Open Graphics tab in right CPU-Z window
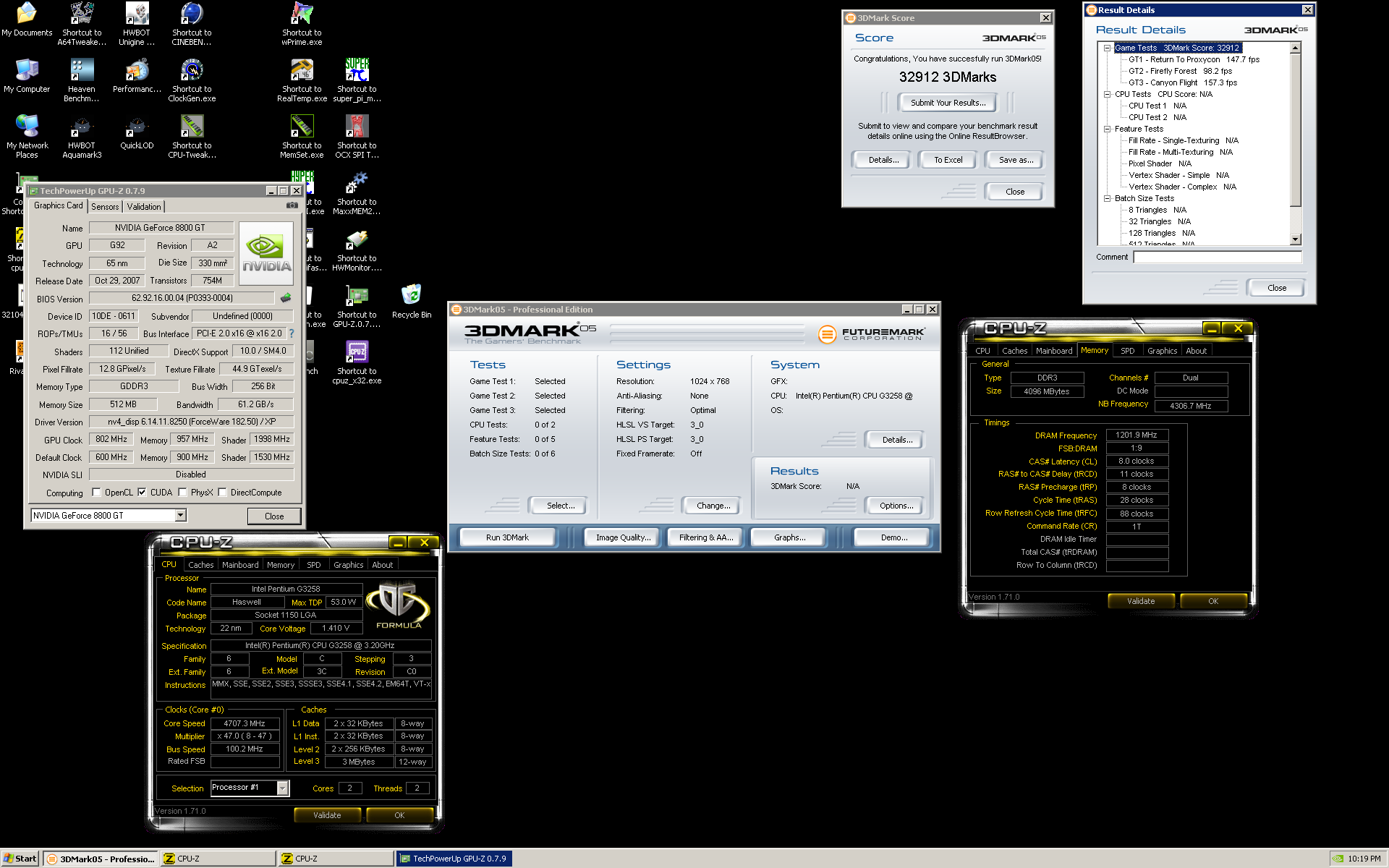Image resolution: width=1389 pixels, height=868 pixels. pos(1162,351)
